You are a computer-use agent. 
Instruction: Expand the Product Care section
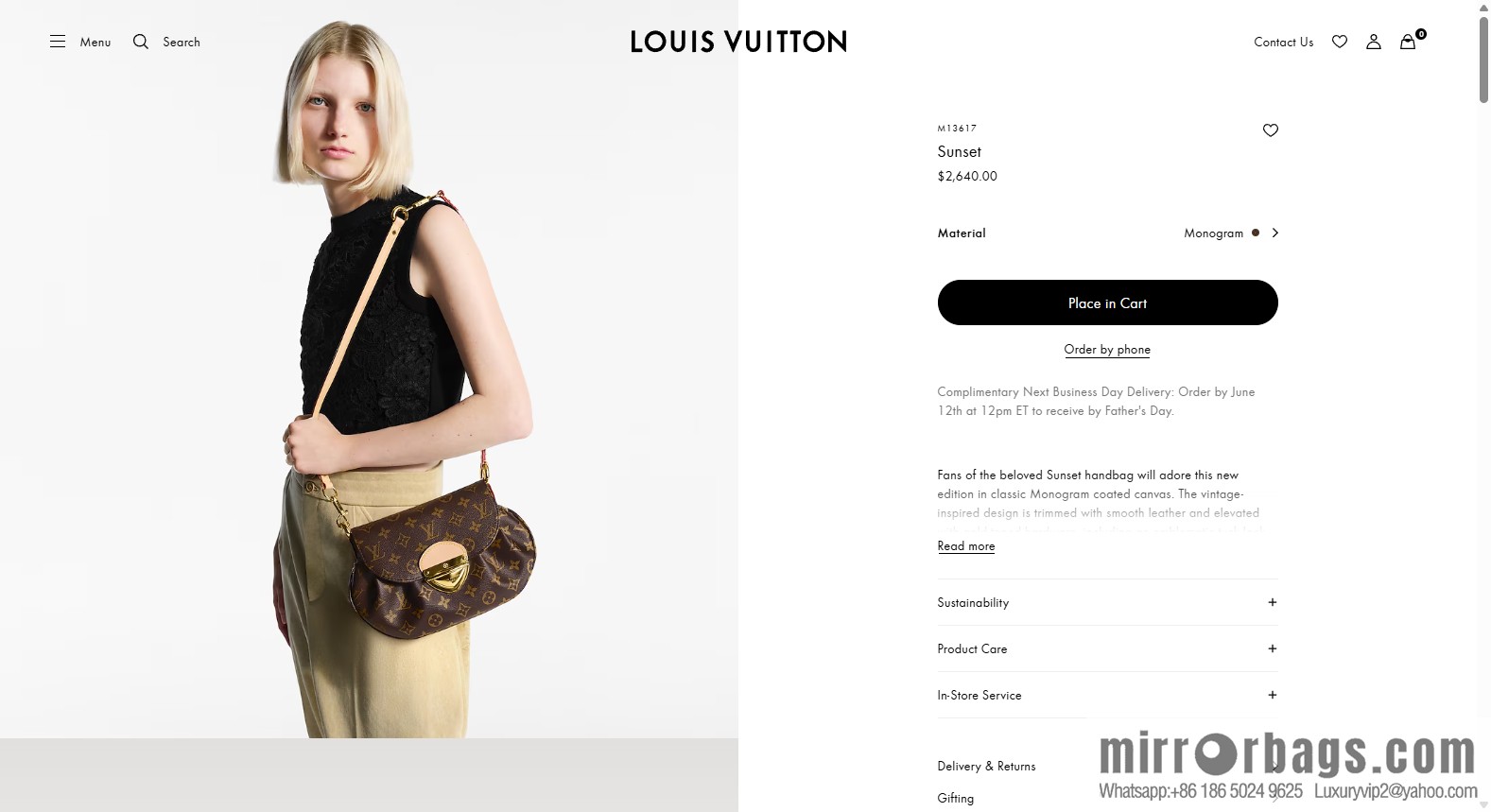1107,648
